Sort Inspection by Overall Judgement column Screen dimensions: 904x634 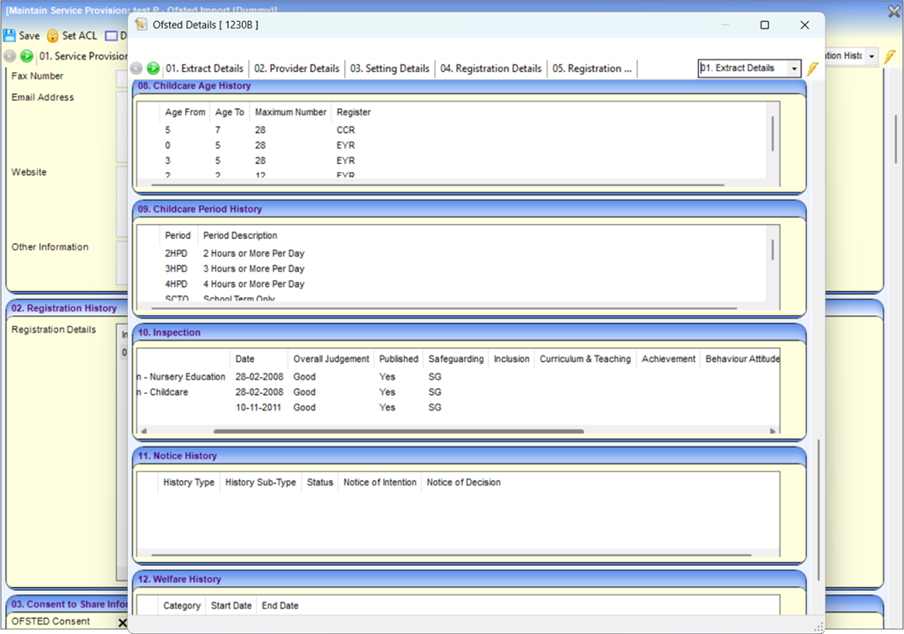[x=331, y=359]
